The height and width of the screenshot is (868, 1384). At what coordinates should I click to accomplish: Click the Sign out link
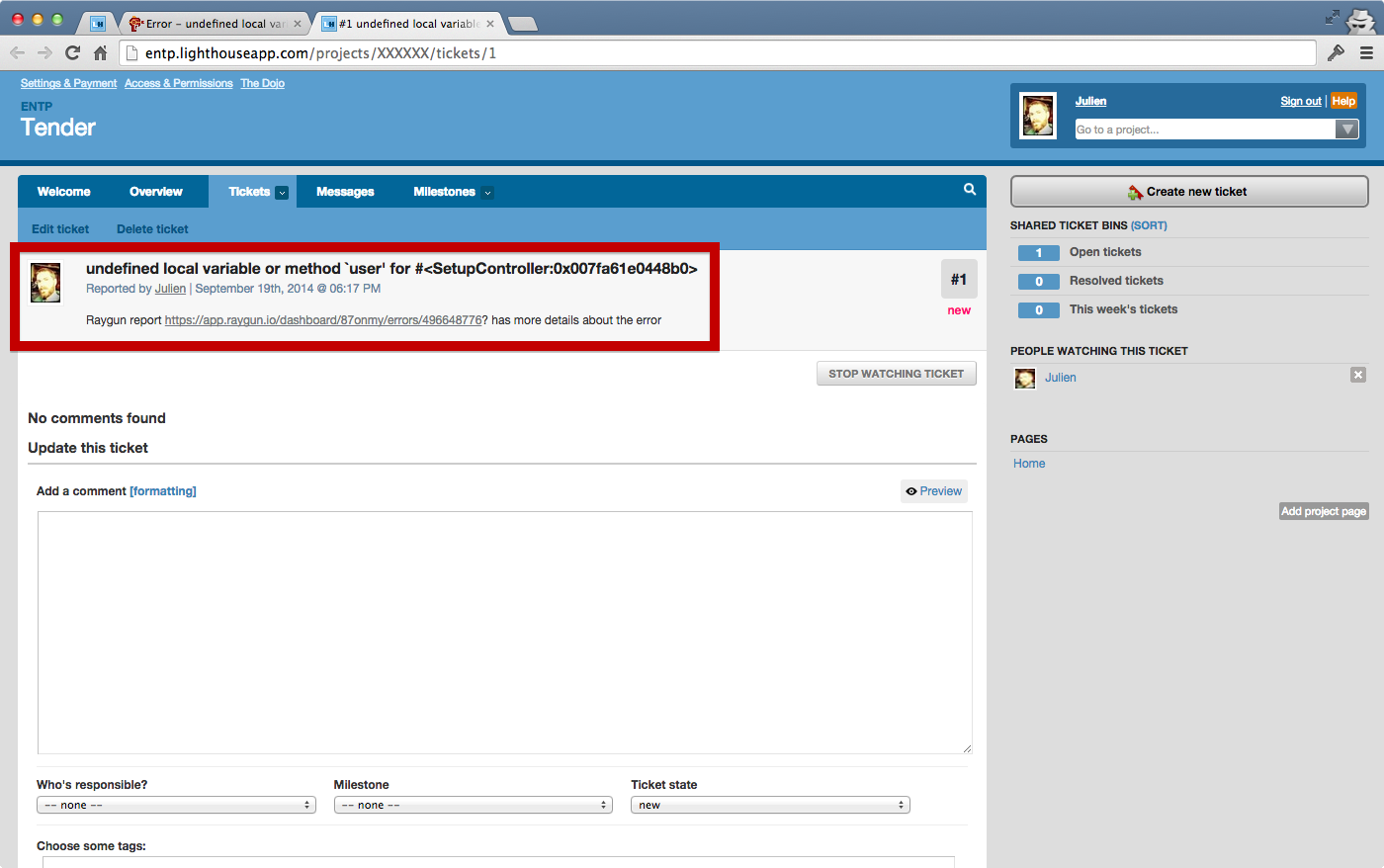[x=1301, y=102]
